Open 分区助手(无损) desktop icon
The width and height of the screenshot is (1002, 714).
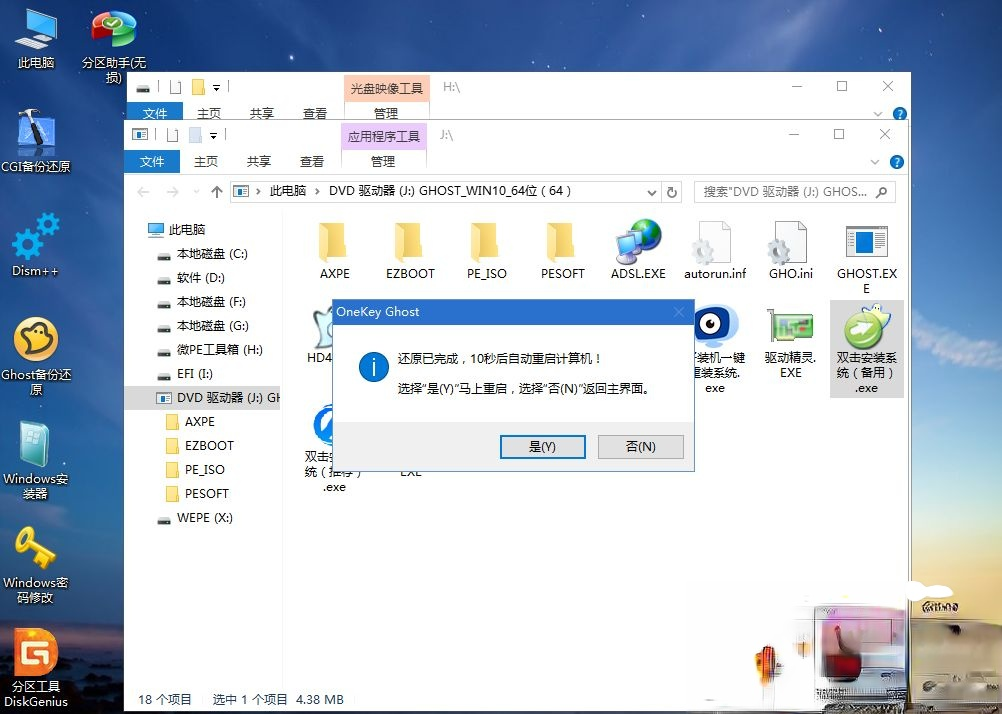click(114, 46)
